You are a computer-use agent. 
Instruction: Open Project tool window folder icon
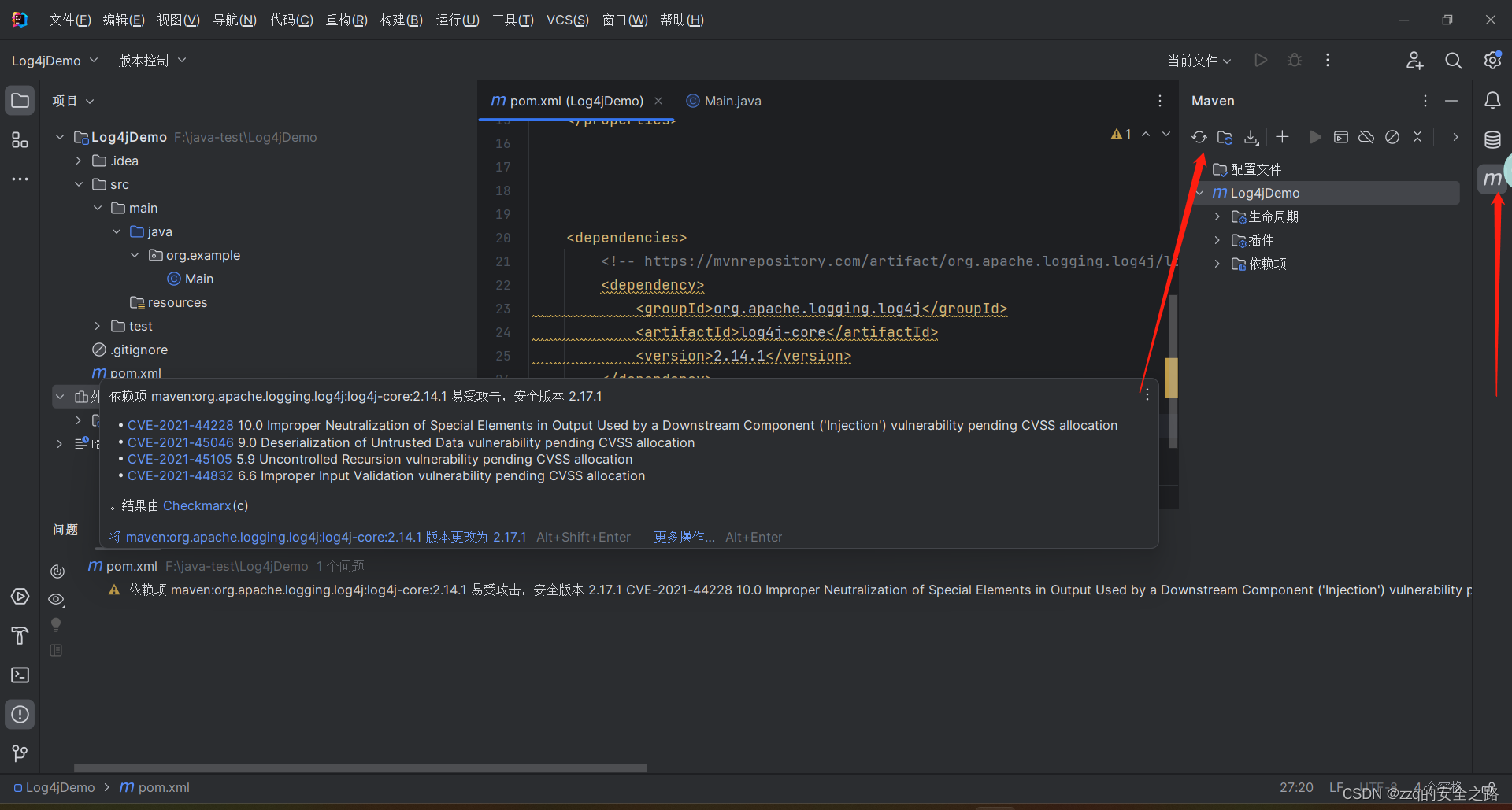[20, 101]
